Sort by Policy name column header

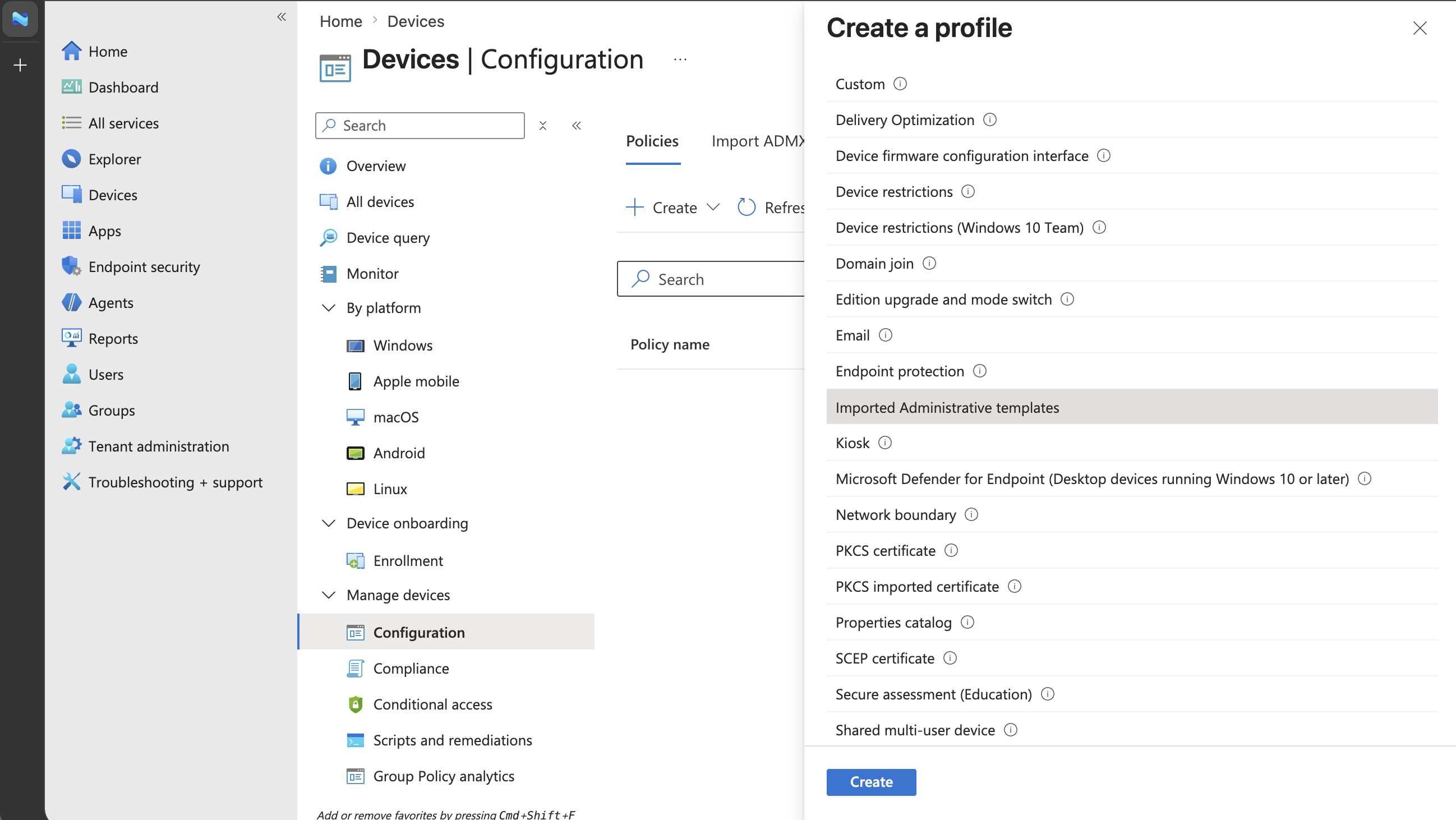pyautogui.click(x=669, y=344)
